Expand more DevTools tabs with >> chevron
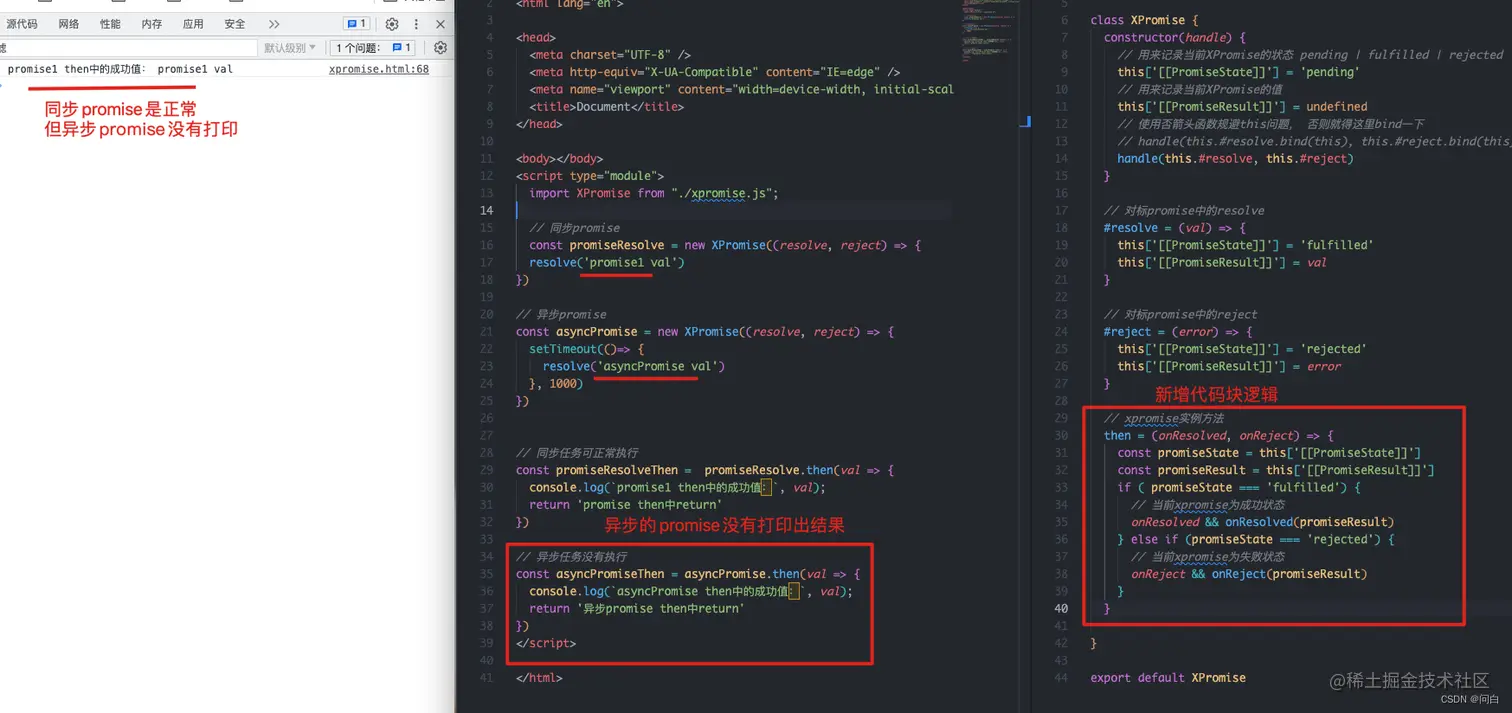Image resolution: width=1512 pixels, height=713 pixels. [x=274, y=24]
